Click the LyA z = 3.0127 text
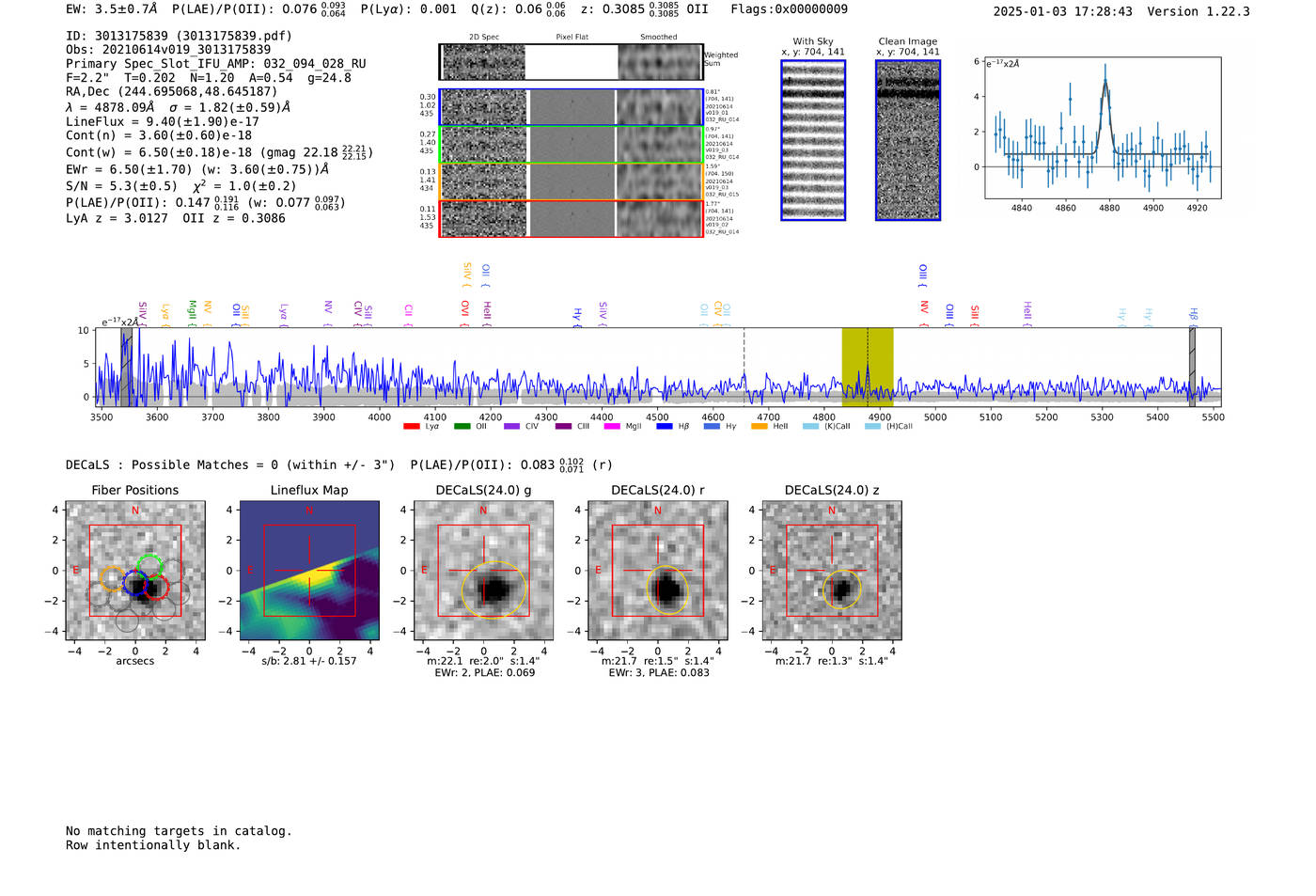1316x896 pixels. pyautogui.click(x=117, y=218)
